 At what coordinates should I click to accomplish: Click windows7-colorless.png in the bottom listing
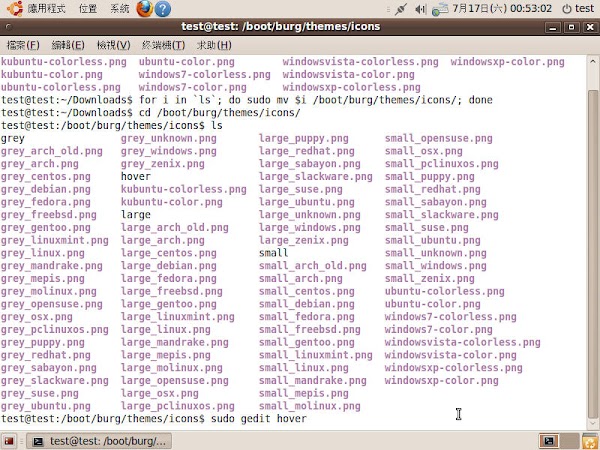(450, 317)
